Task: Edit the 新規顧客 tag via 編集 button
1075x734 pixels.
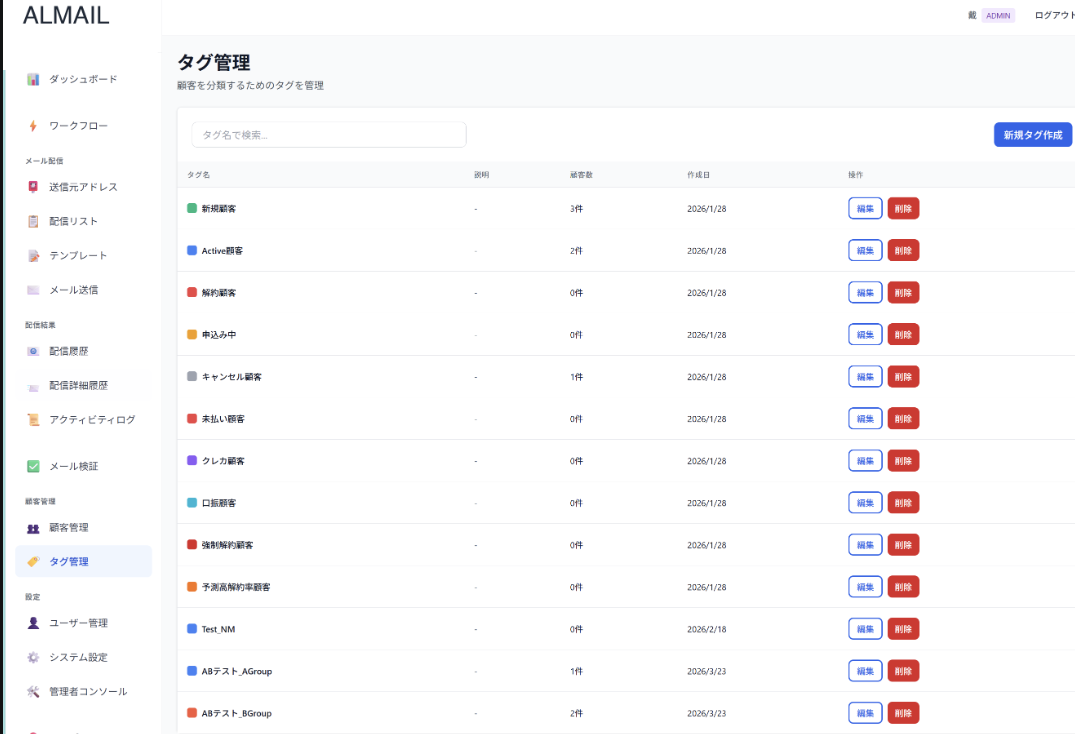Action: tap(864, 208)
